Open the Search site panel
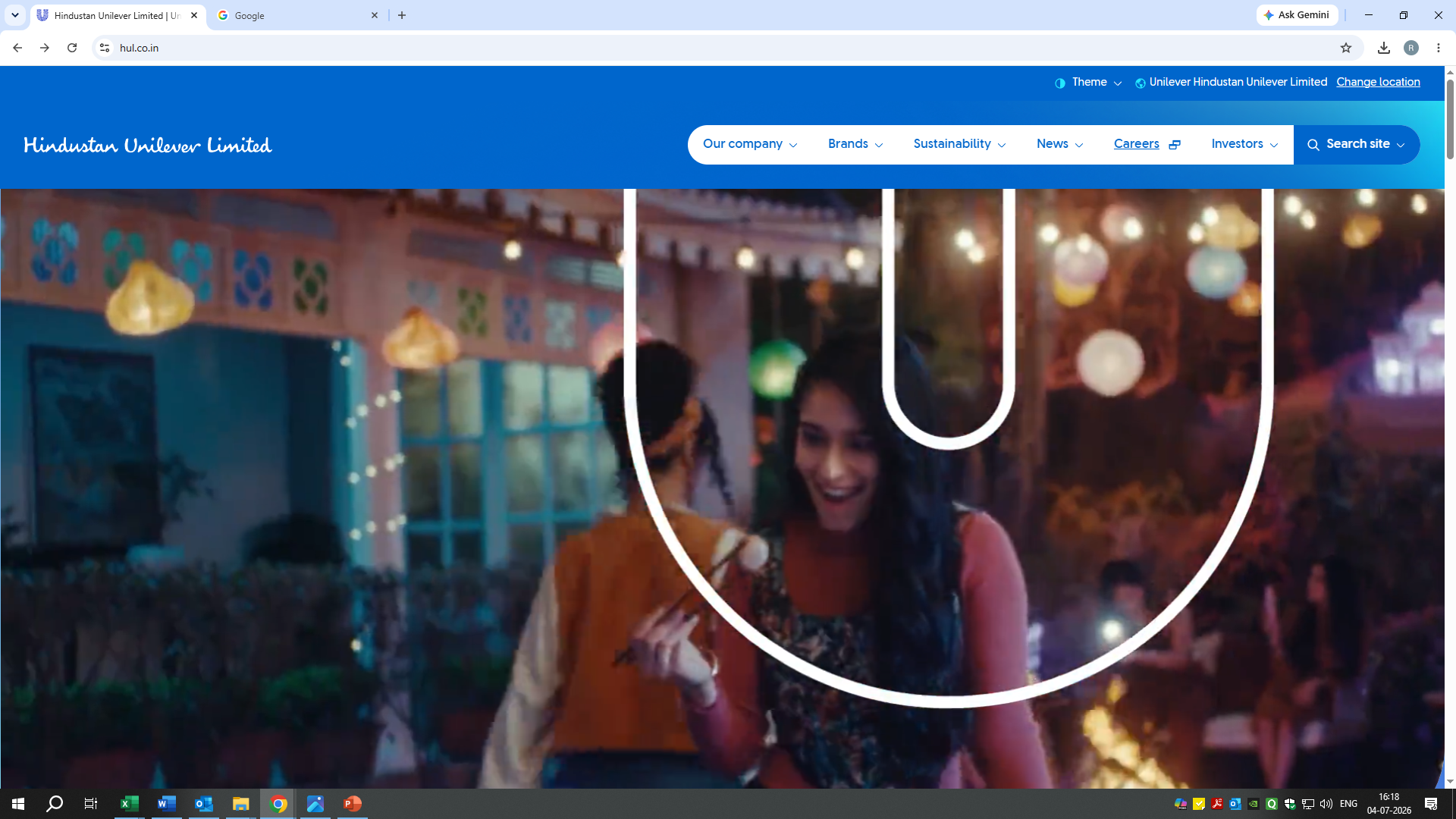The image size is (1456, 819). (x=1356, y=144)
